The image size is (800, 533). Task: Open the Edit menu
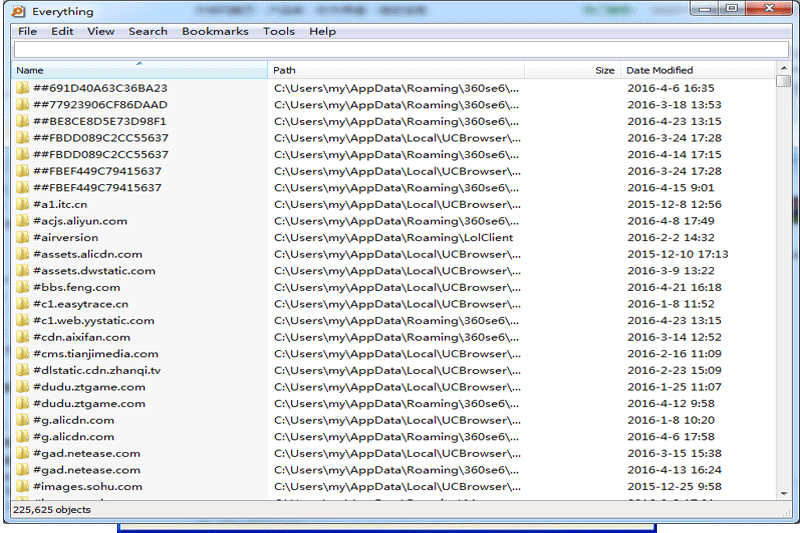click(62, 32)
